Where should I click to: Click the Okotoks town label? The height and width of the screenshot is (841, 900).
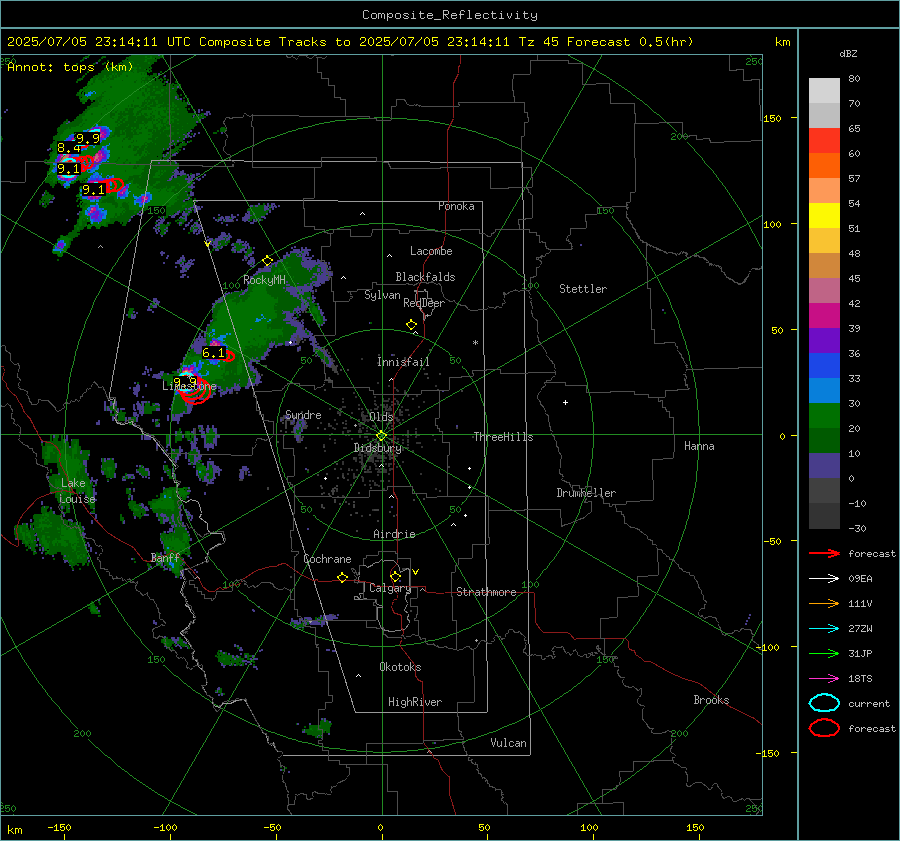[x=400, y=667]
